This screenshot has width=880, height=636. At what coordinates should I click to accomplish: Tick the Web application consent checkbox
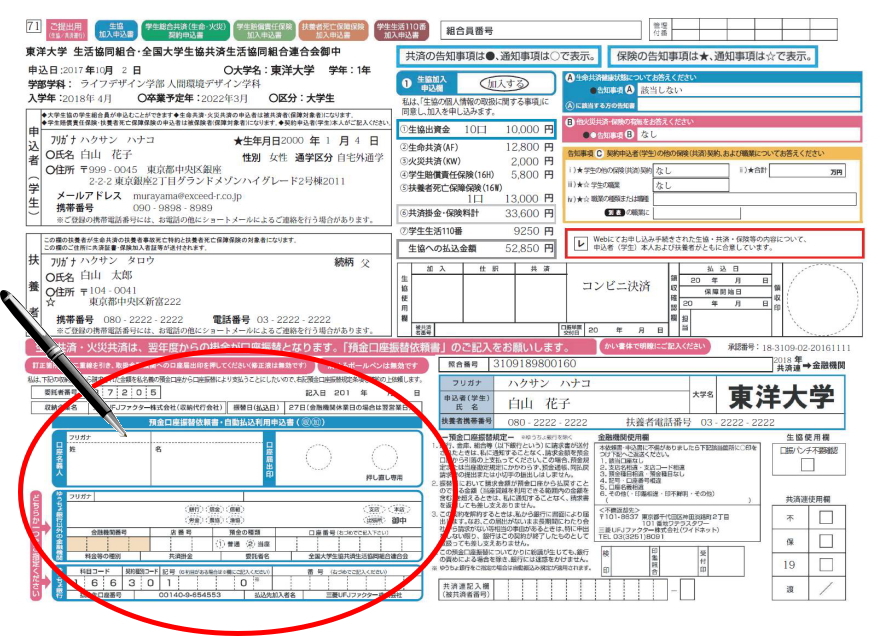pos(580,243)
